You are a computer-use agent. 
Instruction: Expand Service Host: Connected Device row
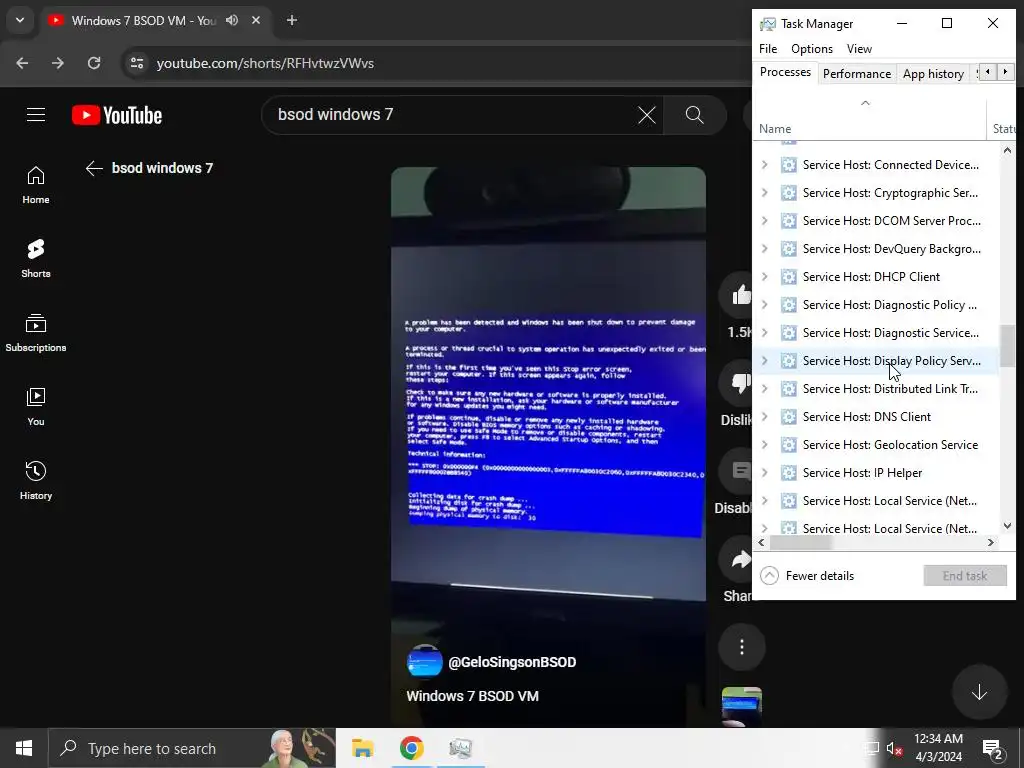coord(765,165)
